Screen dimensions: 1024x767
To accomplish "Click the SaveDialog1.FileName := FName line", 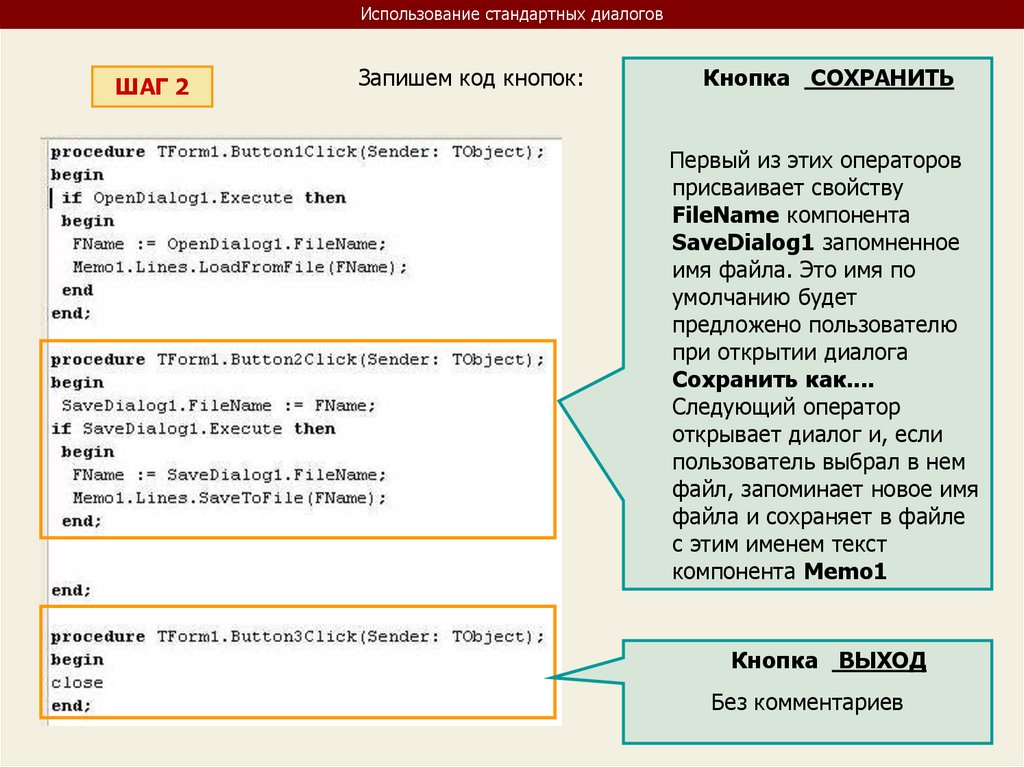I will pos(219,406).
